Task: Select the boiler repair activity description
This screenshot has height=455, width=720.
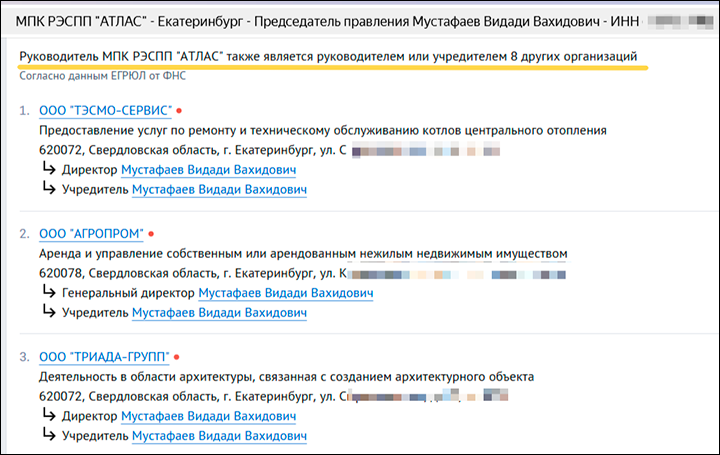Action: pos(323,130)
